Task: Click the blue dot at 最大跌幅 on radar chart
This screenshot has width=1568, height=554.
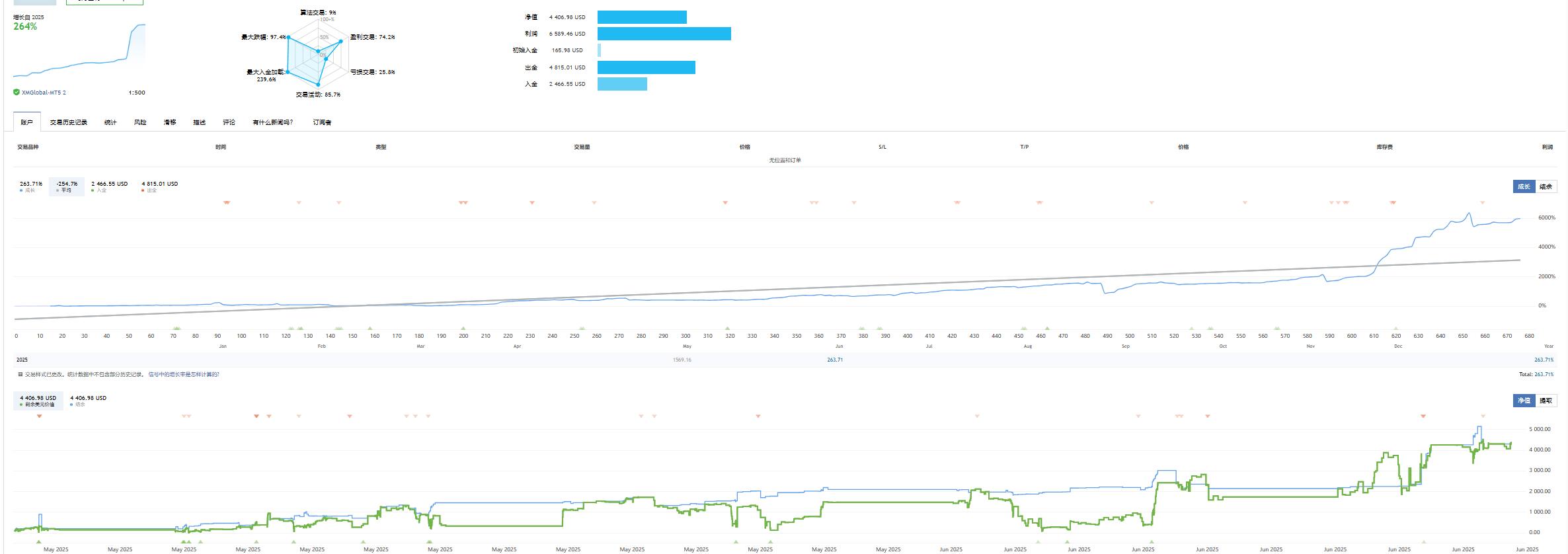Action: (288, 38)
